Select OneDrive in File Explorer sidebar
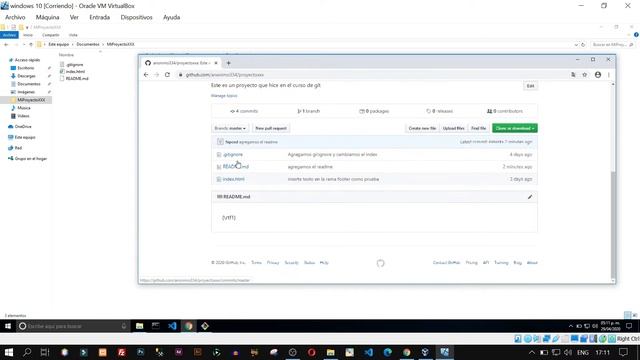 tap(23, 127)
